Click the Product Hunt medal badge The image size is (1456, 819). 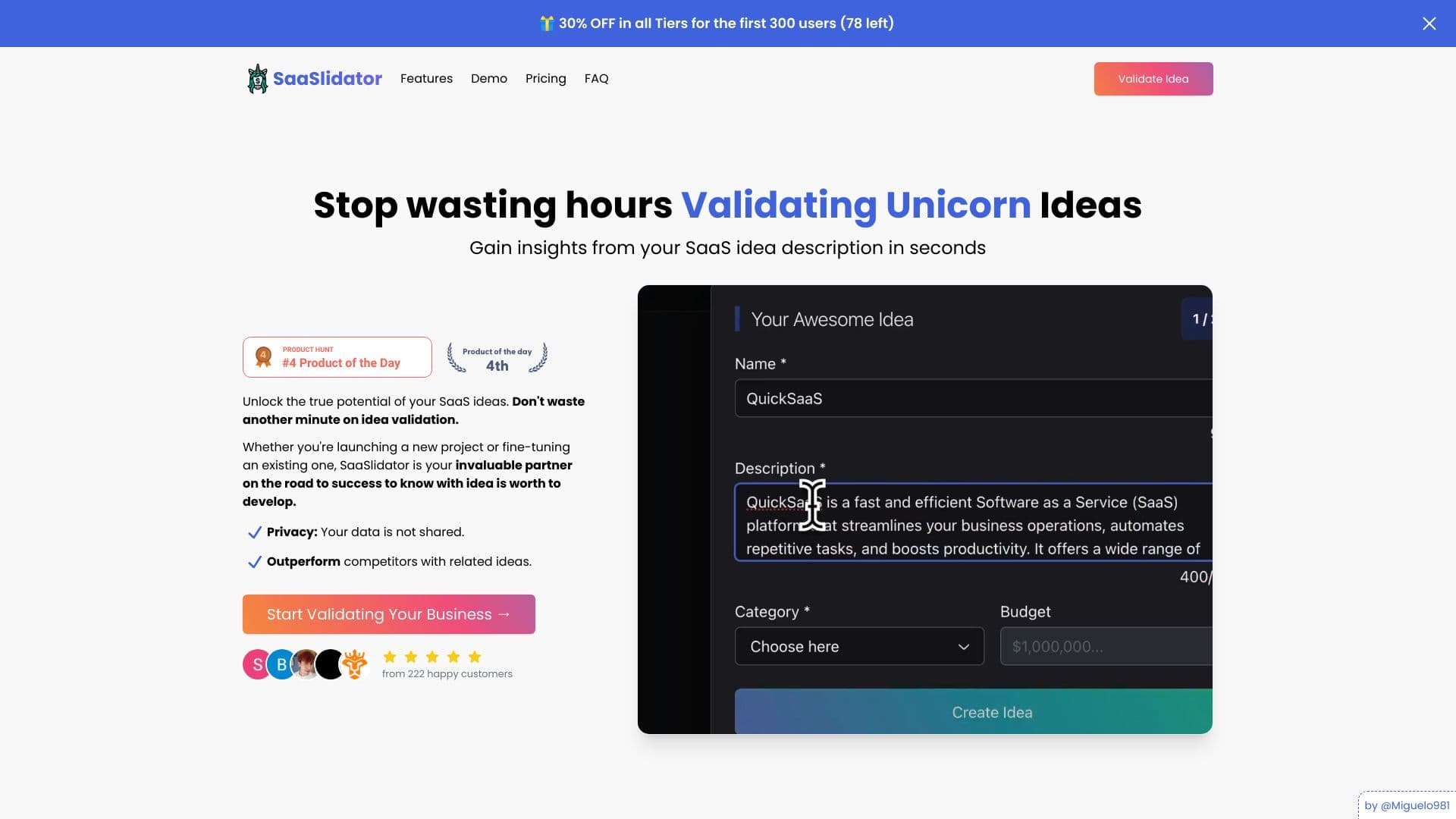337,357
